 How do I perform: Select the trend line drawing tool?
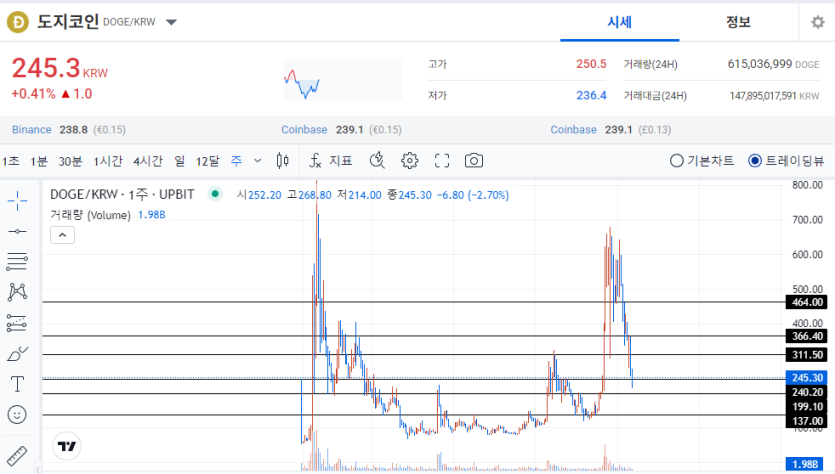17,231
